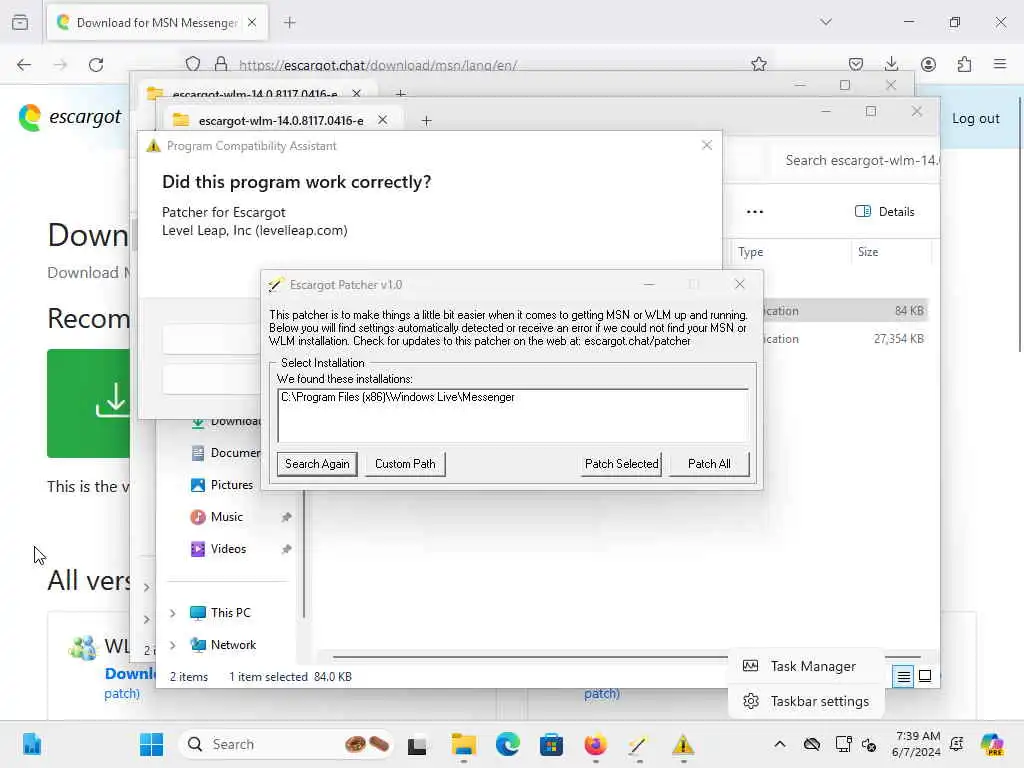Expand the This PC tree node
This screenshot has height=768, width=1024.
[172, 613]
